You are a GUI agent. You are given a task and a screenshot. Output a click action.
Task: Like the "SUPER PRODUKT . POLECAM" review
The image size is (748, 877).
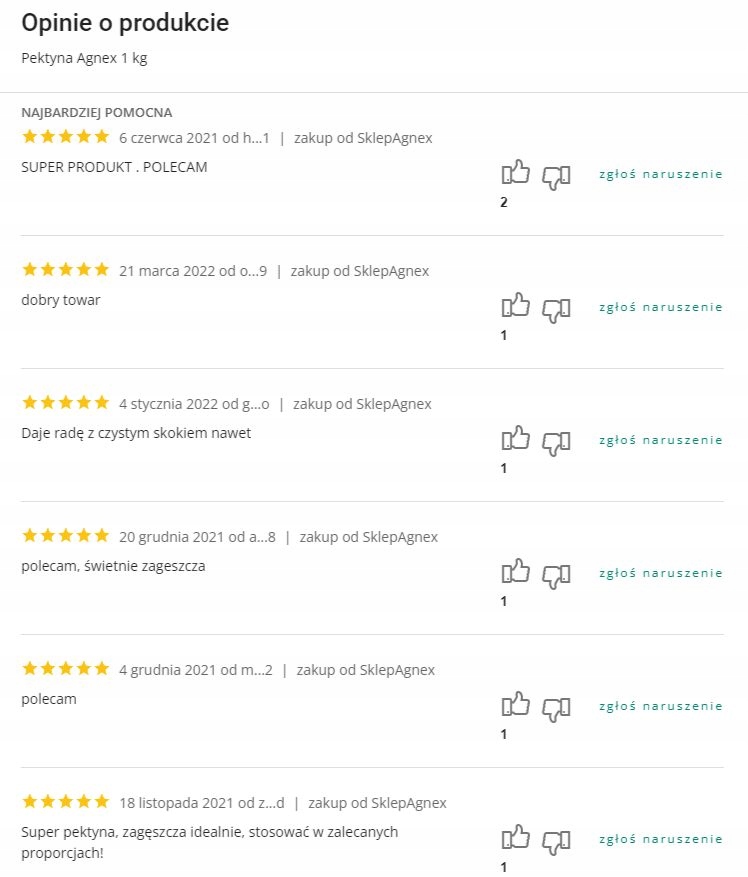515,173
